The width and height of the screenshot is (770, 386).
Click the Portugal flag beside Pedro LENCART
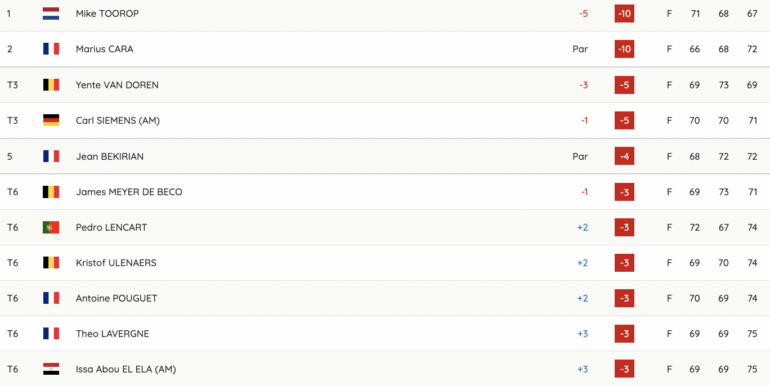51,227
